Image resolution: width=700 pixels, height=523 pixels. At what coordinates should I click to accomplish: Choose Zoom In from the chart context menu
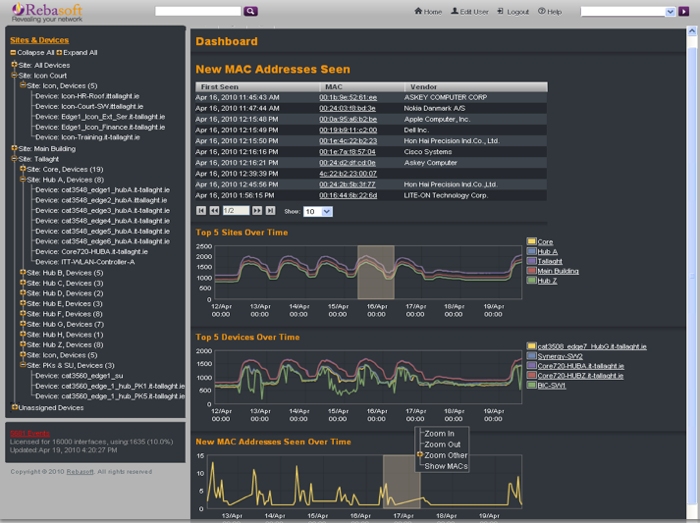coord(439,434)
